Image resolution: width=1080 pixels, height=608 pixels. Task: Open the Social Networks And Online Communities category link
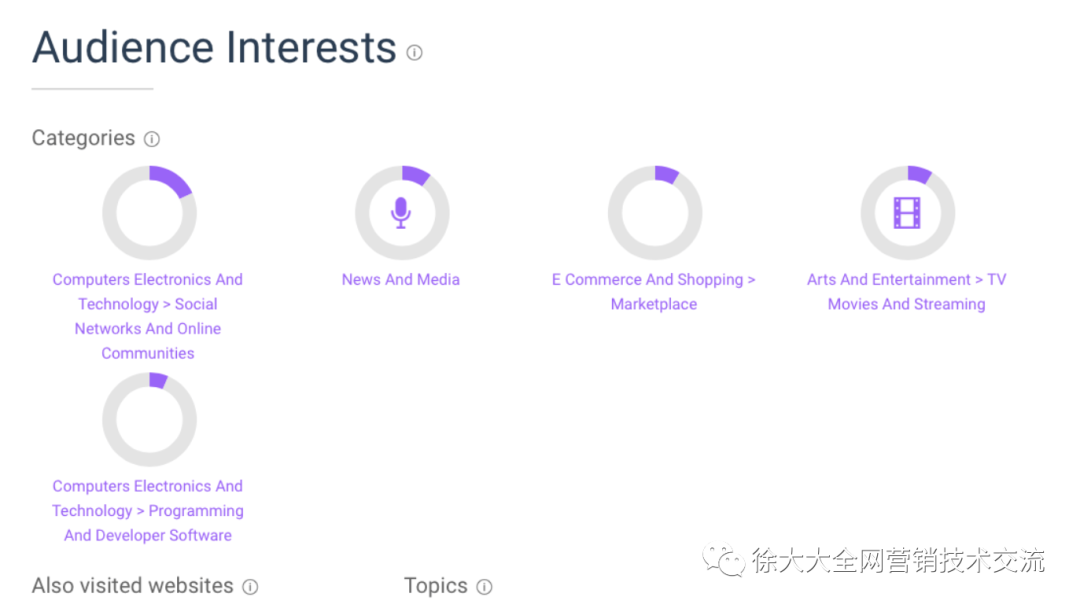(x=148, y=316)
